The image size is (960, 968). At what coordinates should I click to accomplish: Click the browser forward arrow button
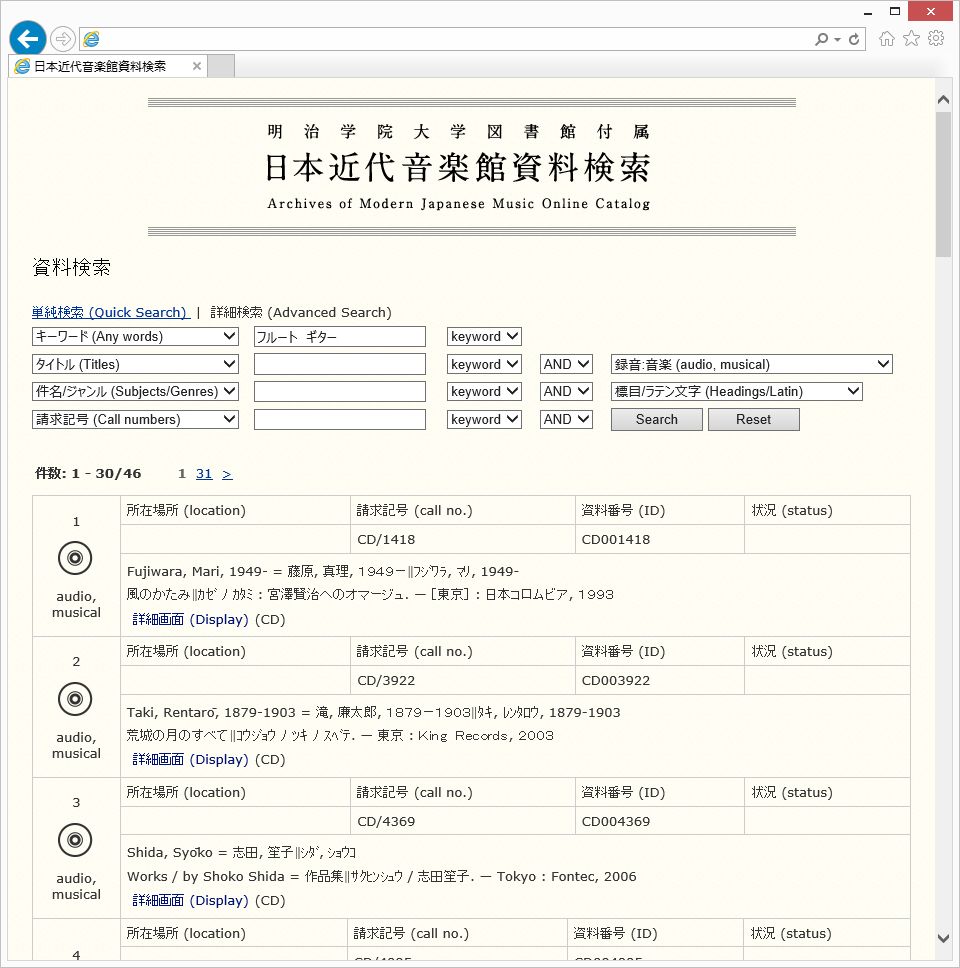click(x=63, y=39)
